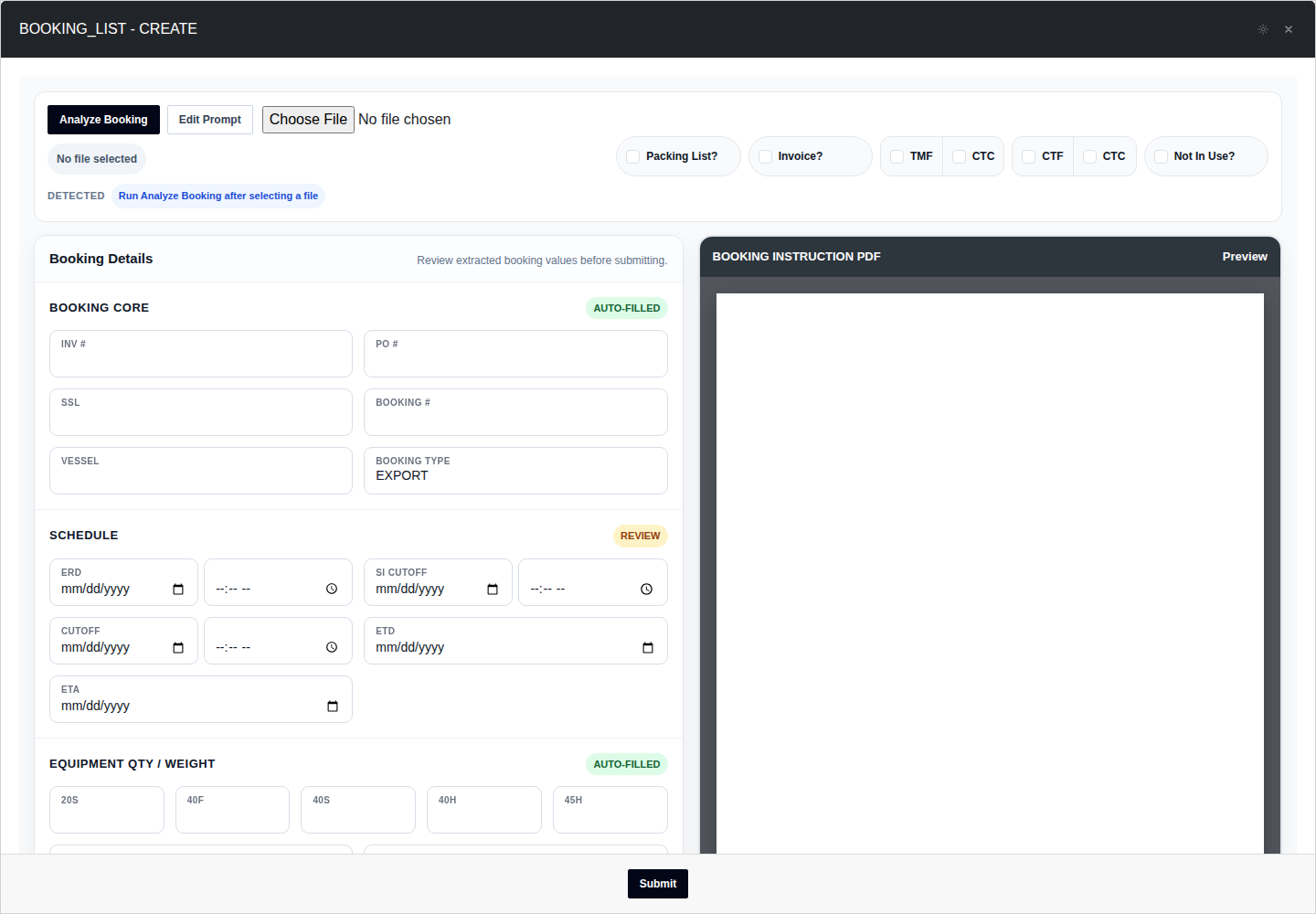Open the ERD date calendar picker icon
The width and height of the screenshot is (1316, 914).
(x=178, y=589)
